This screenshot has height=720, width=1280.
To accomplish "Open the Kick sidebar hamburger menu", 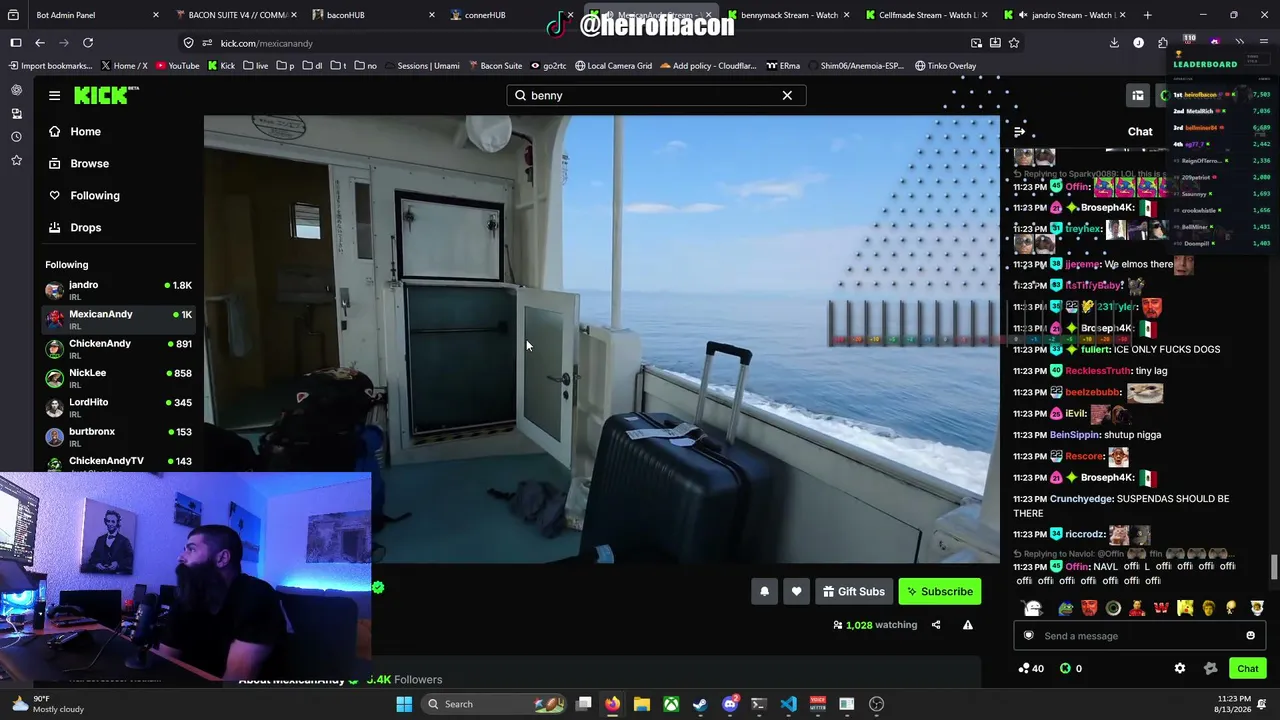I will [x=54, y=95].
